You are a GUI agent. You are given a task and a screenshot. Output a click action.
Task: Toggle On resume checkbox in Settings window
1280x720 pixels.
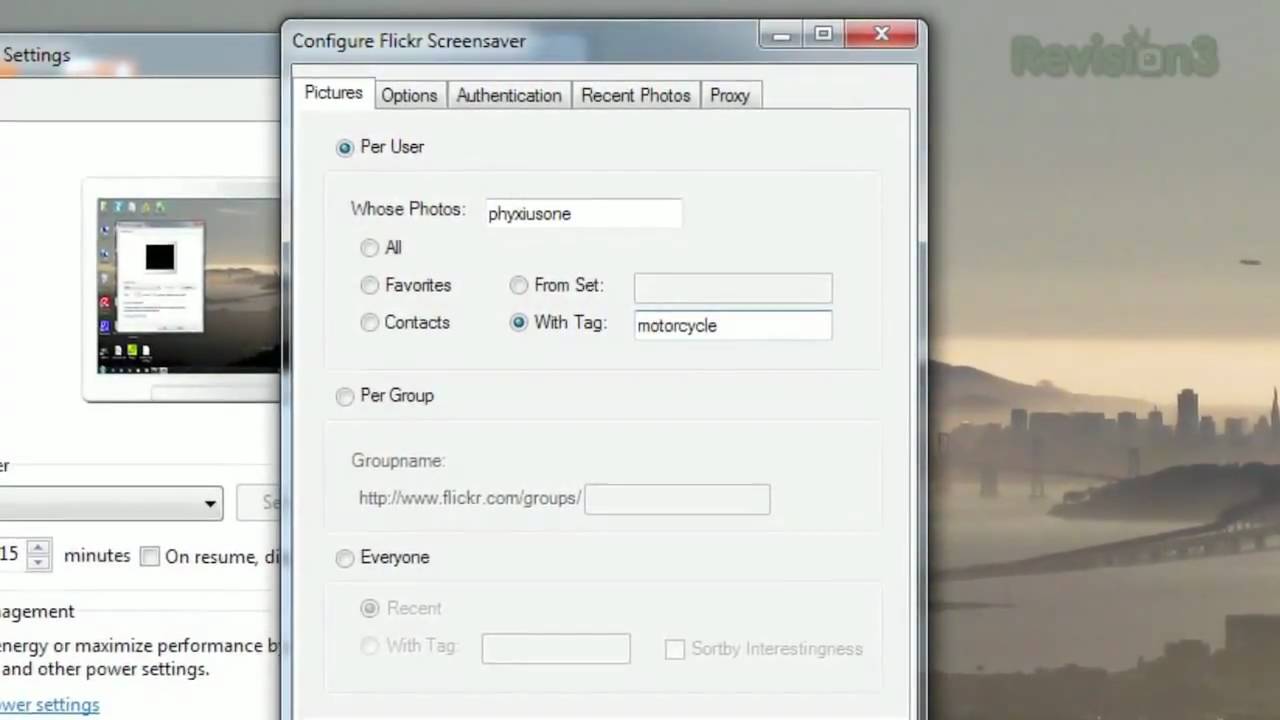(150, 557)
